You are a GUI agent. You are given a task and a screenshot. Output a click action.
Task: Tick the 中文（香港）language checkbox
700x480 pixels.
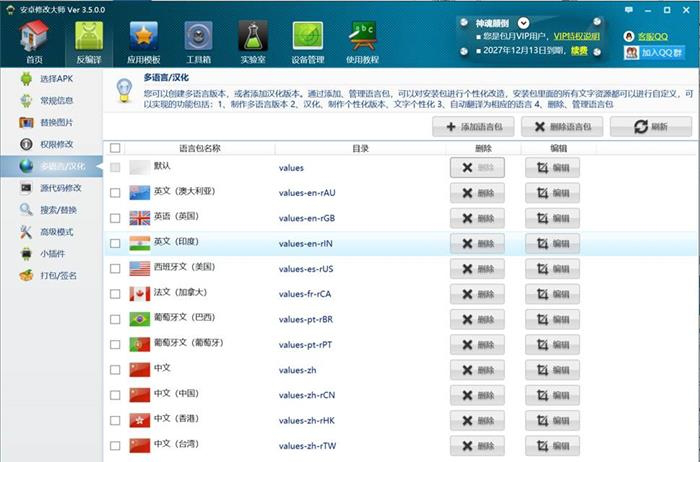115,421
